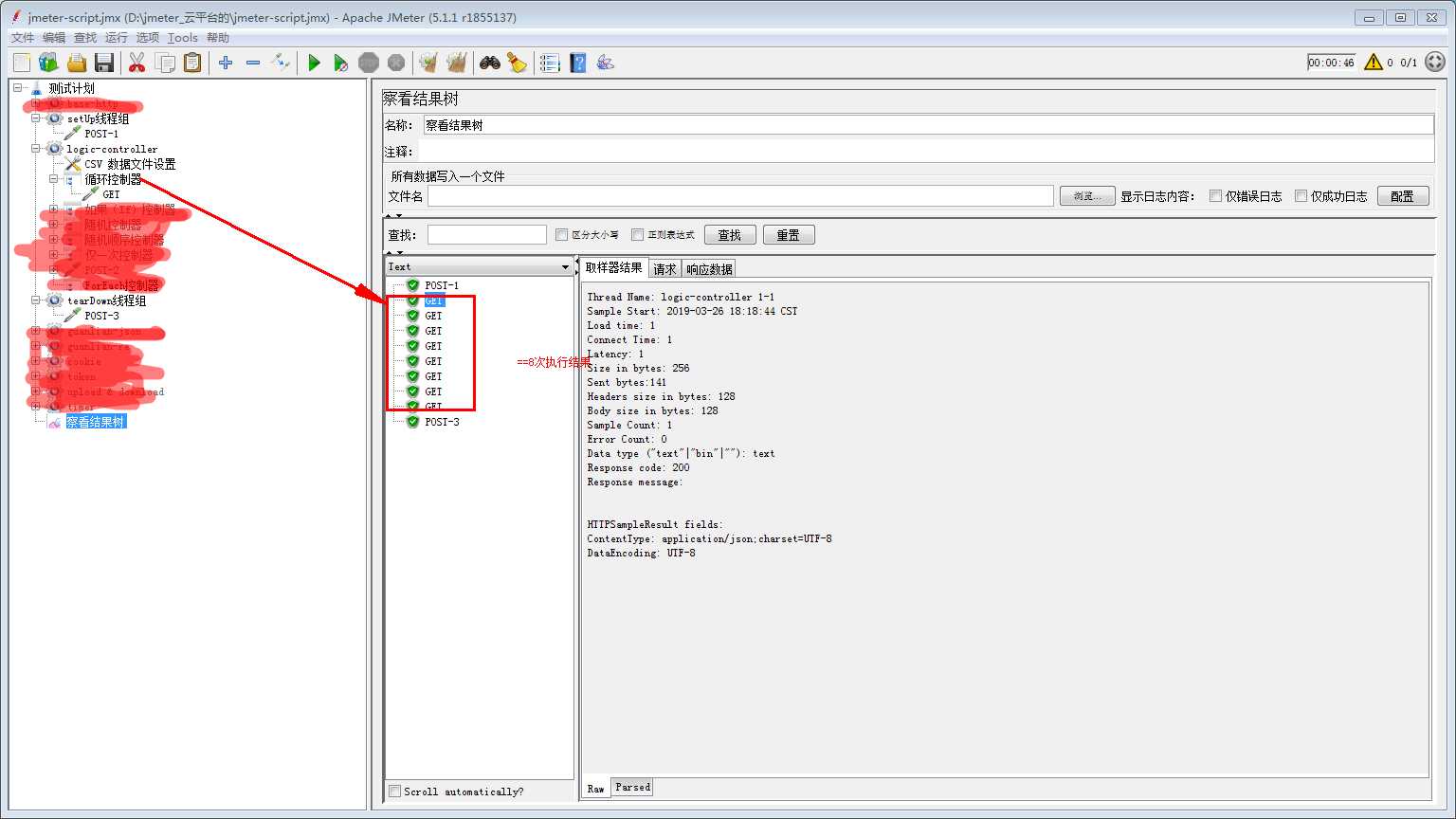1456x819 pixels.
Task: Switch to the 请求 tab
Action: tap(664, 269)
